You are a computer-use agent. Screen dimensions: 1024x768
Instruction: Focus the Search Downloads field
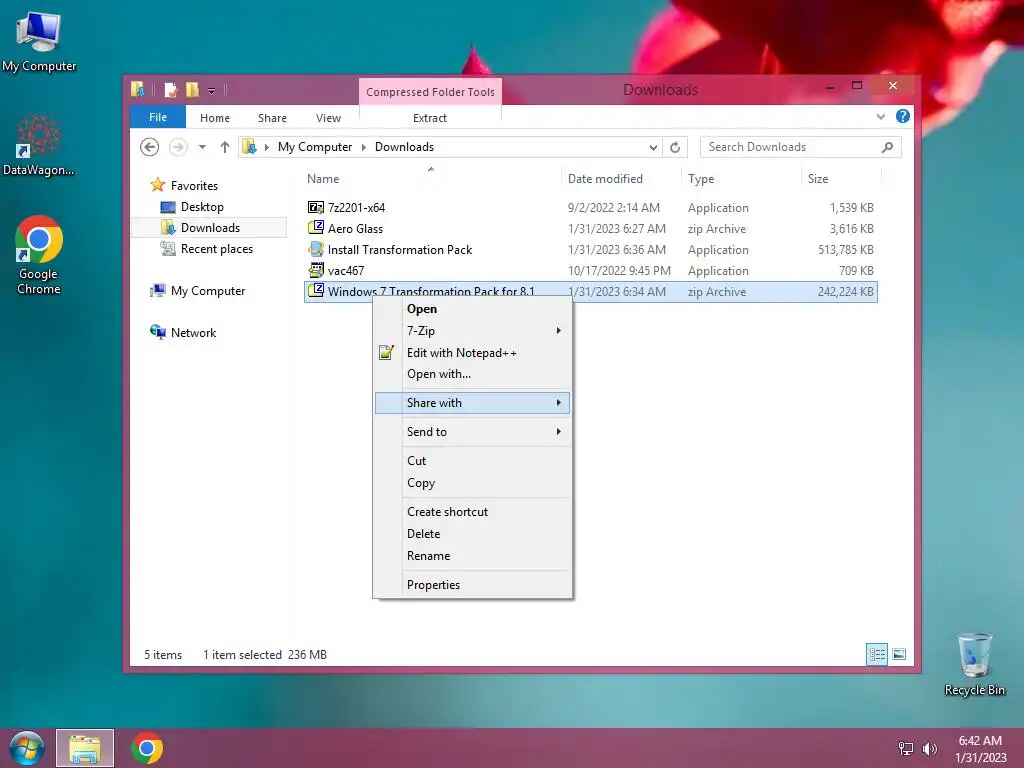801,147
